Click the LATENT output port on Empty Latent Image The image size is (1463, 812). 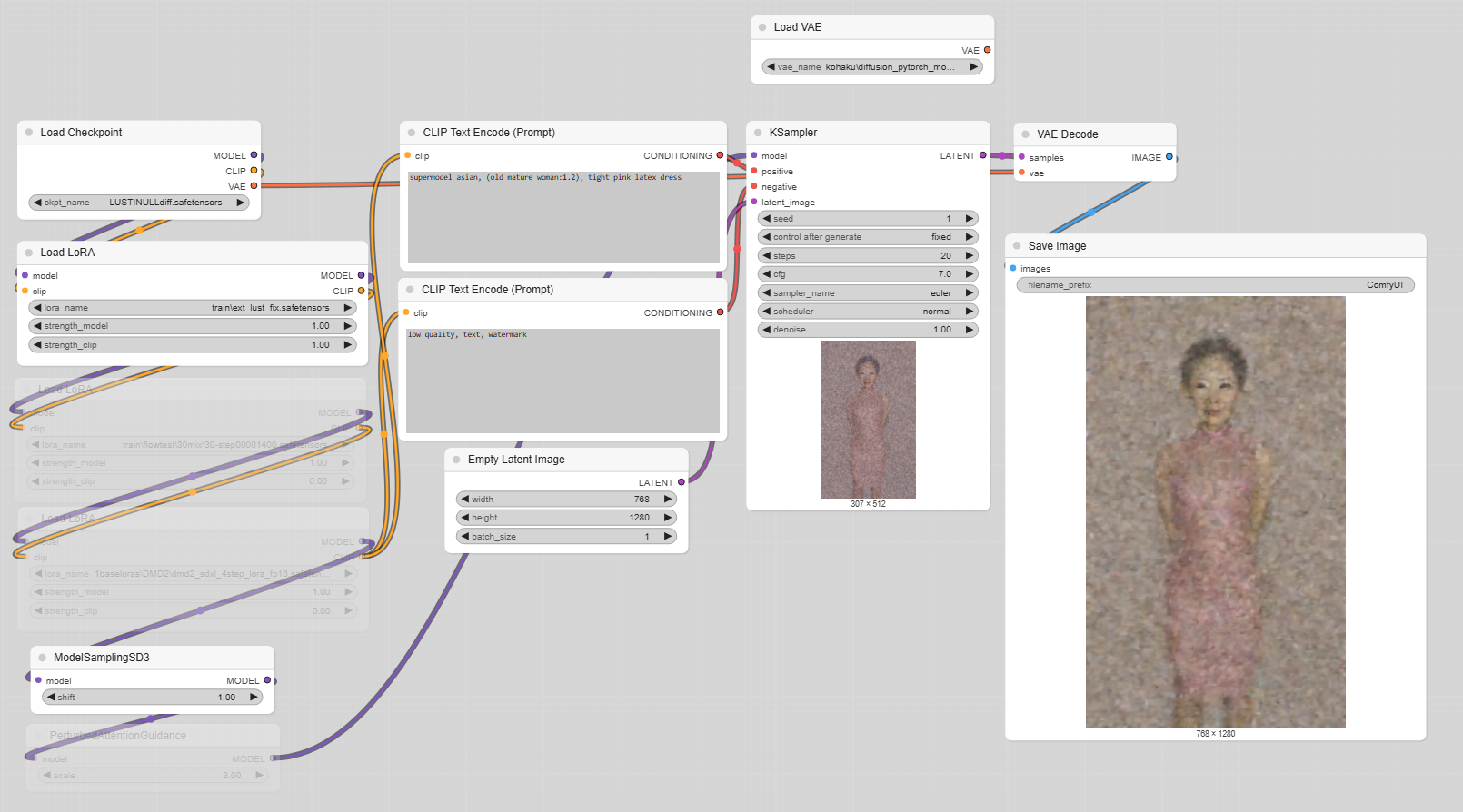[681, 482]
